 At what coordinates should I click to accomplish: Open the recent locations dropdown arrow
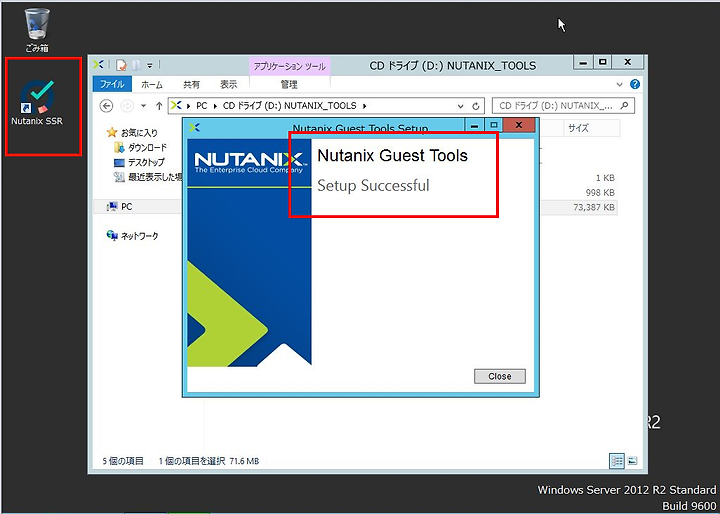pyautogui.click(x=143, y=106)
